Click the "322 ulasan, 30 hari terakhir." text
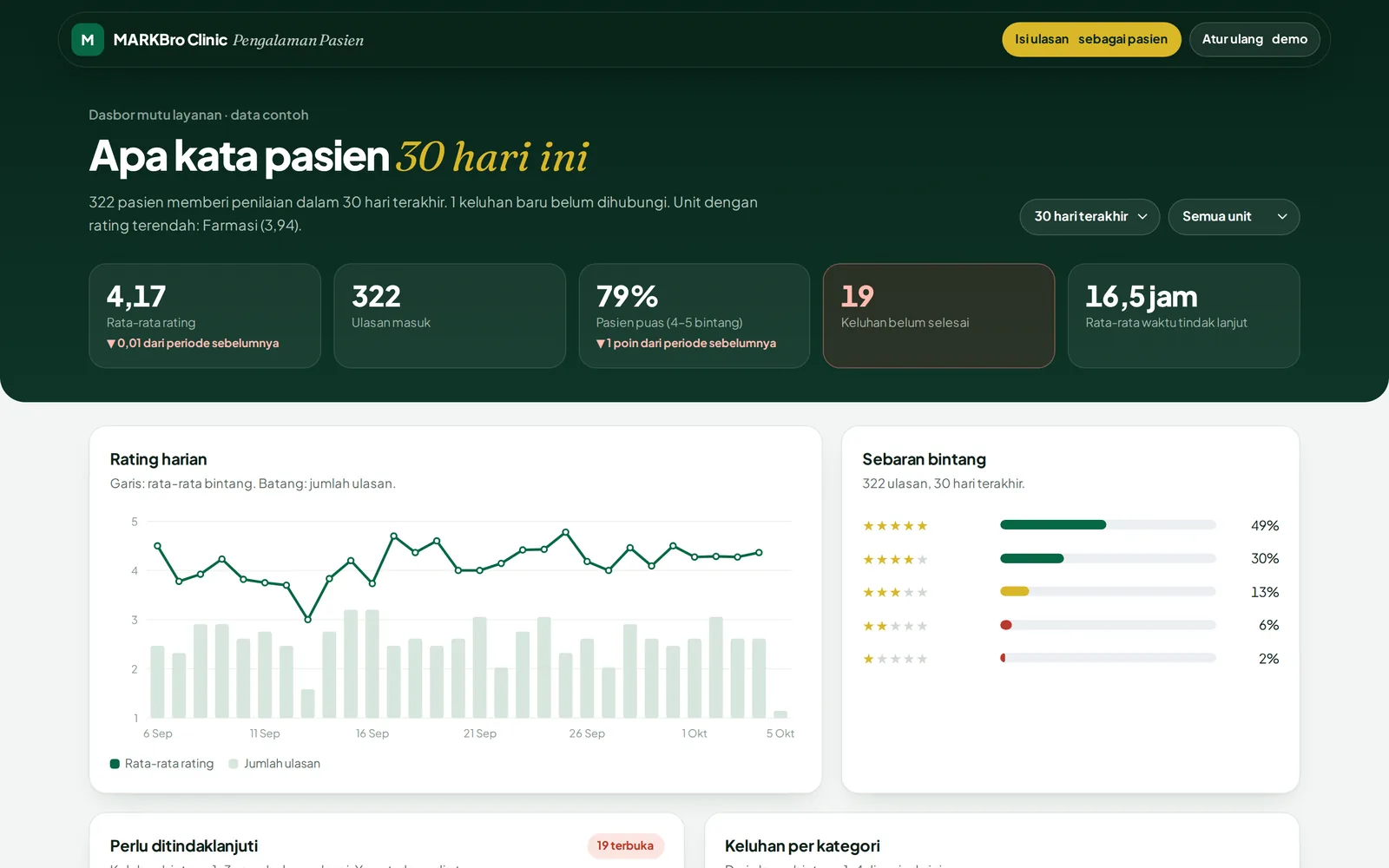The image size is (1389, 868). 944,484
